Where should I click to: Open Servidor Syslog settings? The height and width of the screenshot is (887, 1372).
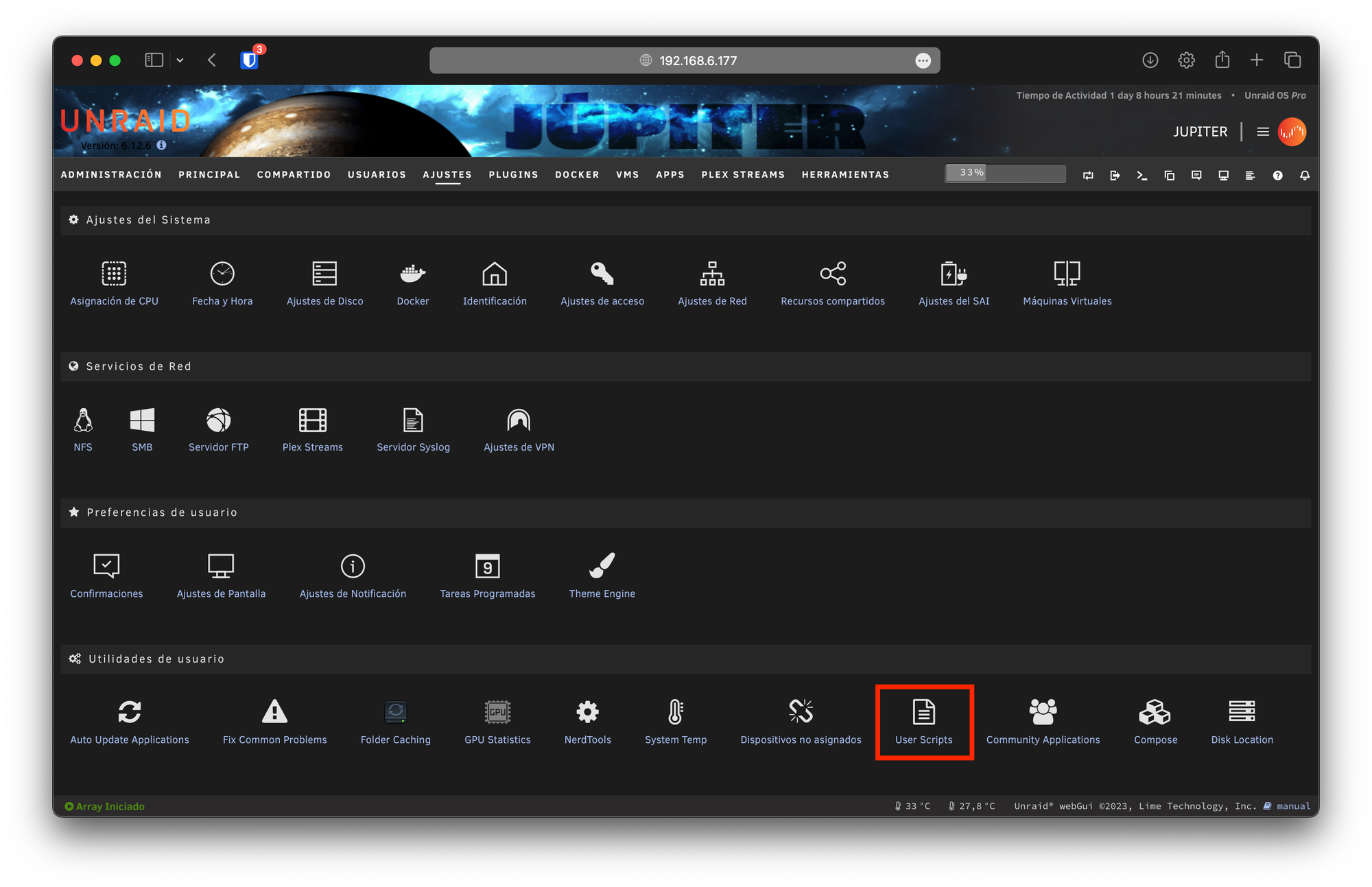tap(413, 430)
